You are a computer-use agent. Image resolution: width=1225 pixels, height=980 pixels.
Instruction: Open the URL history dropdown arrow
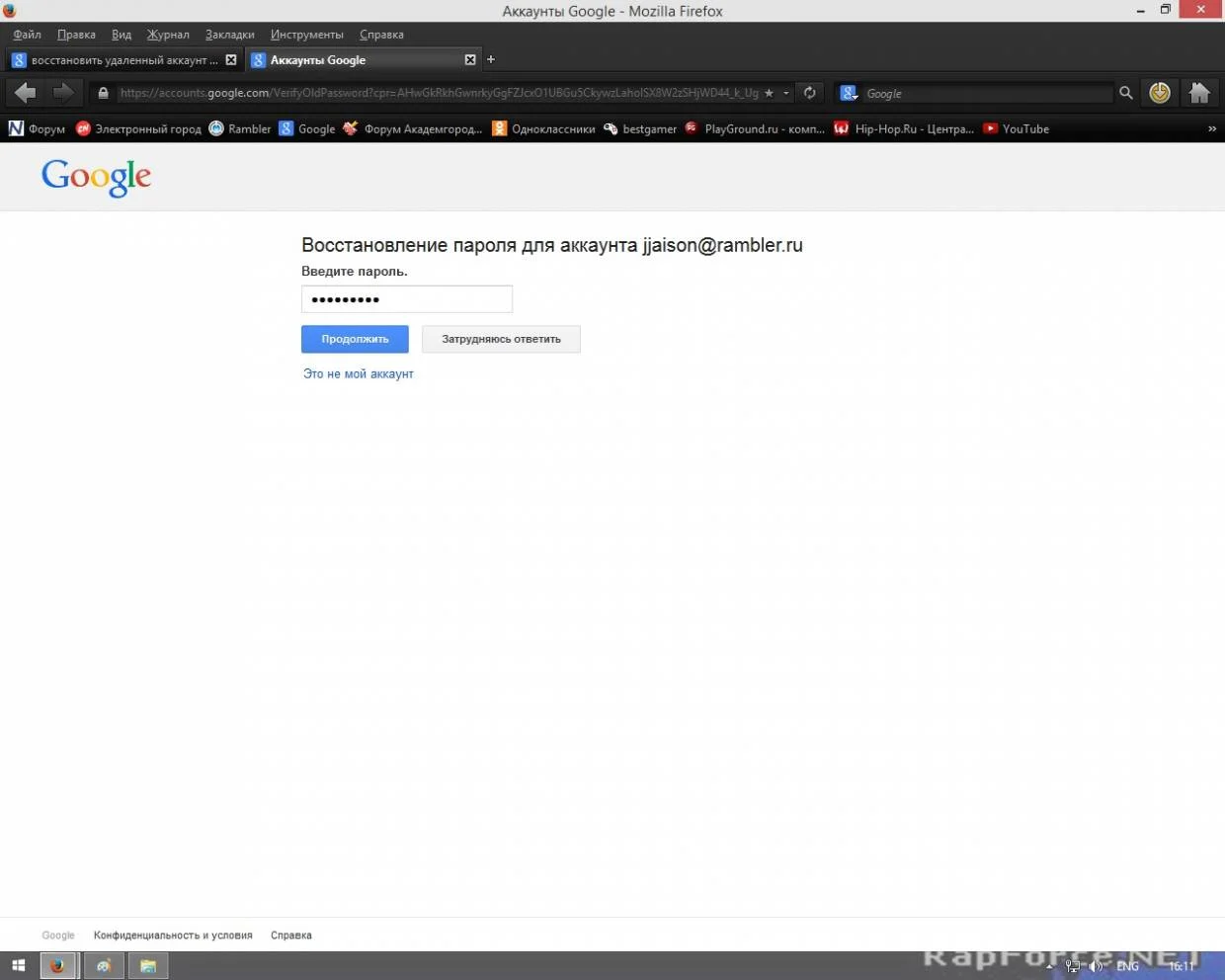click(786, 93)
